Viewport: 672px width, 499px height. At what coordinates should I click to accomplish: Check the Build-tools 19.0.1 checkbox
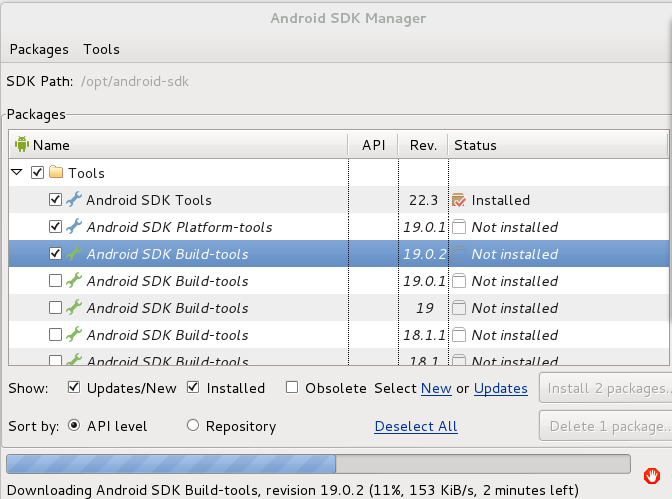tap(55, 281)
